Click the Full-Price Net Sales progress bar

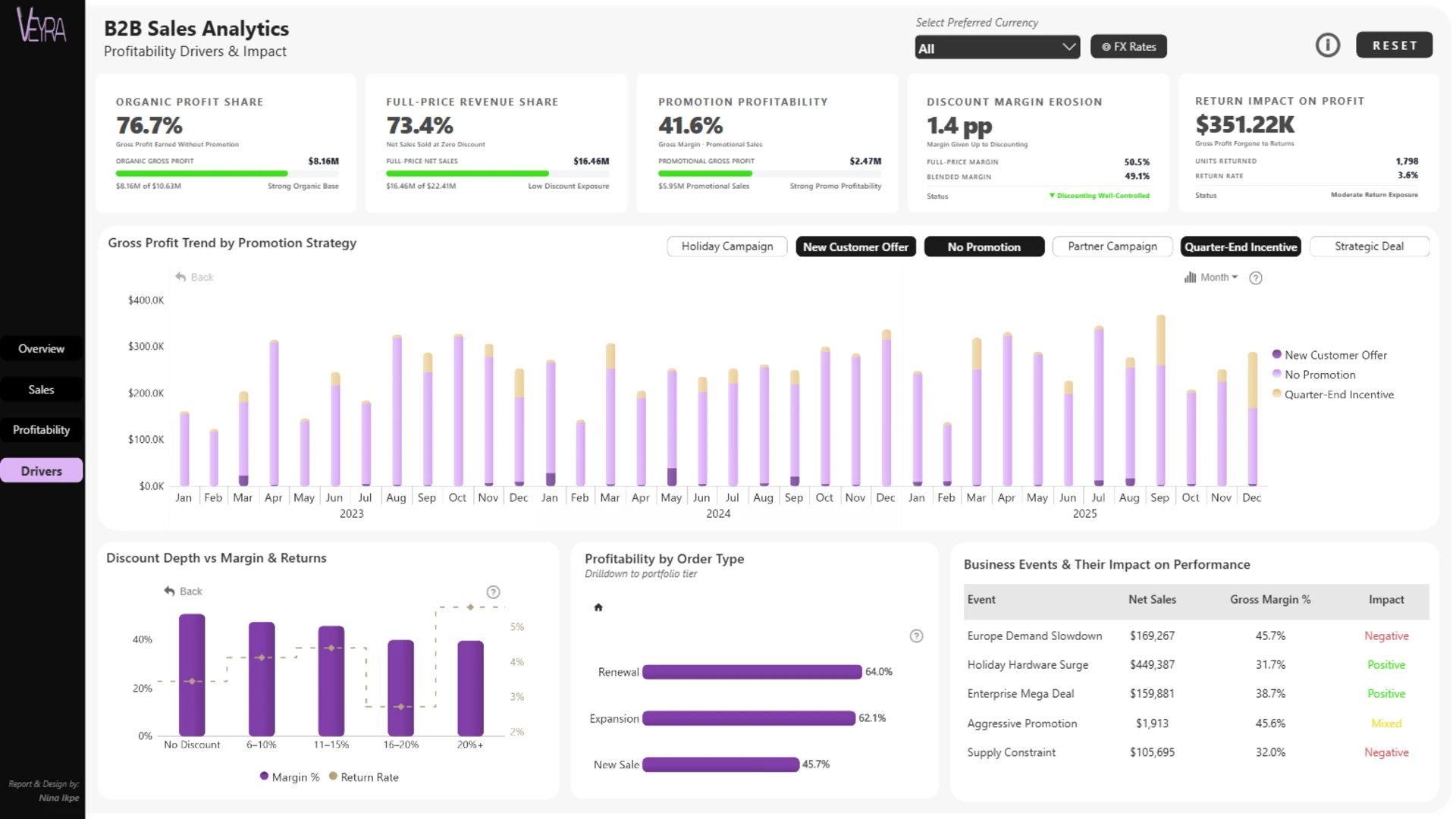click(x=497, y=174)
